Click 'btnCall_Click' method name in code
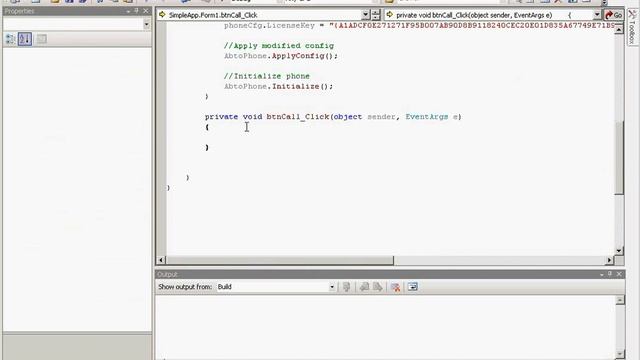640x360 pixels. pos(298,117)
